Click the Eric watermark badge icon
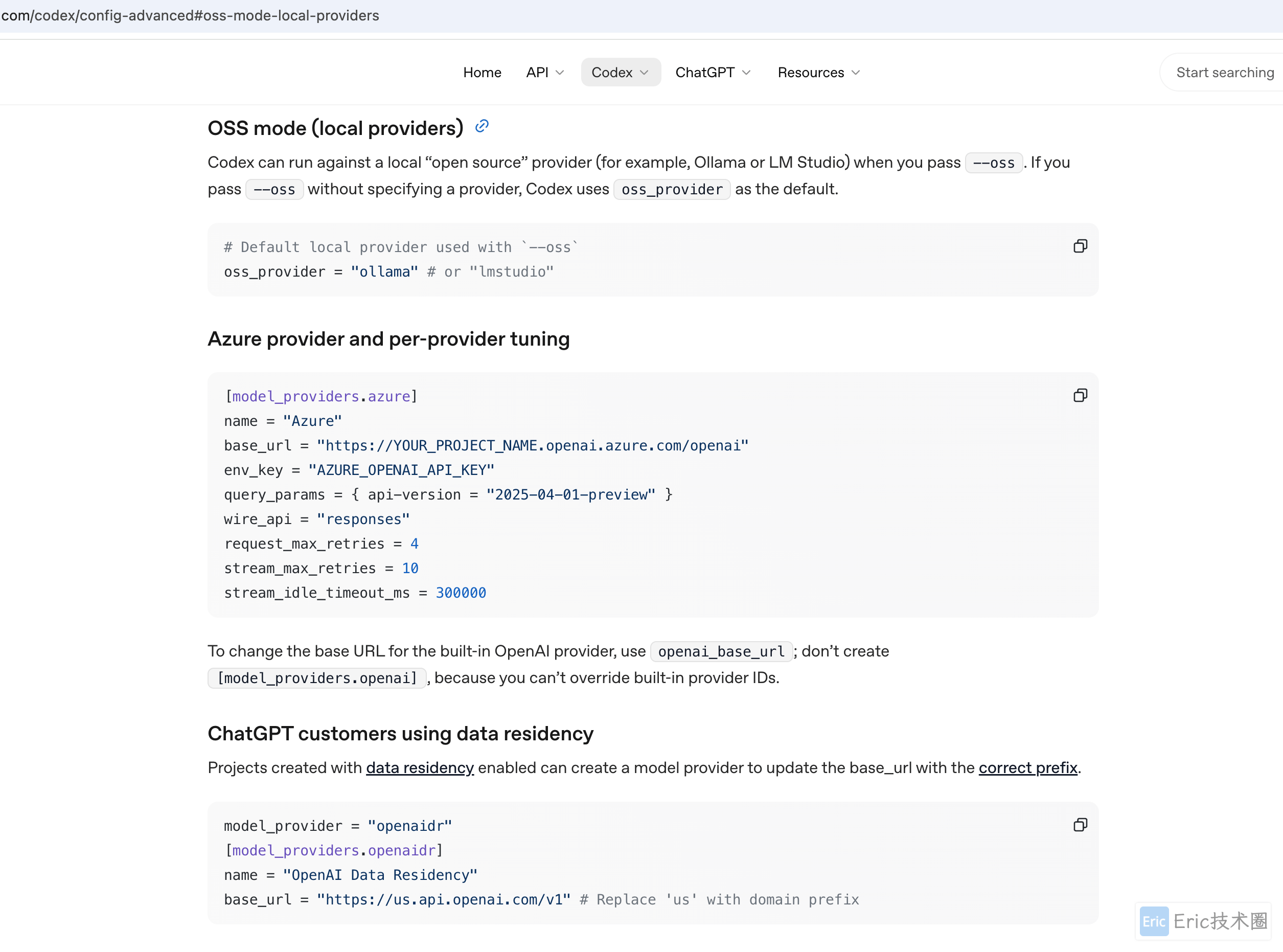Screen dimensions: 1283x952 tap(1154, 921)
